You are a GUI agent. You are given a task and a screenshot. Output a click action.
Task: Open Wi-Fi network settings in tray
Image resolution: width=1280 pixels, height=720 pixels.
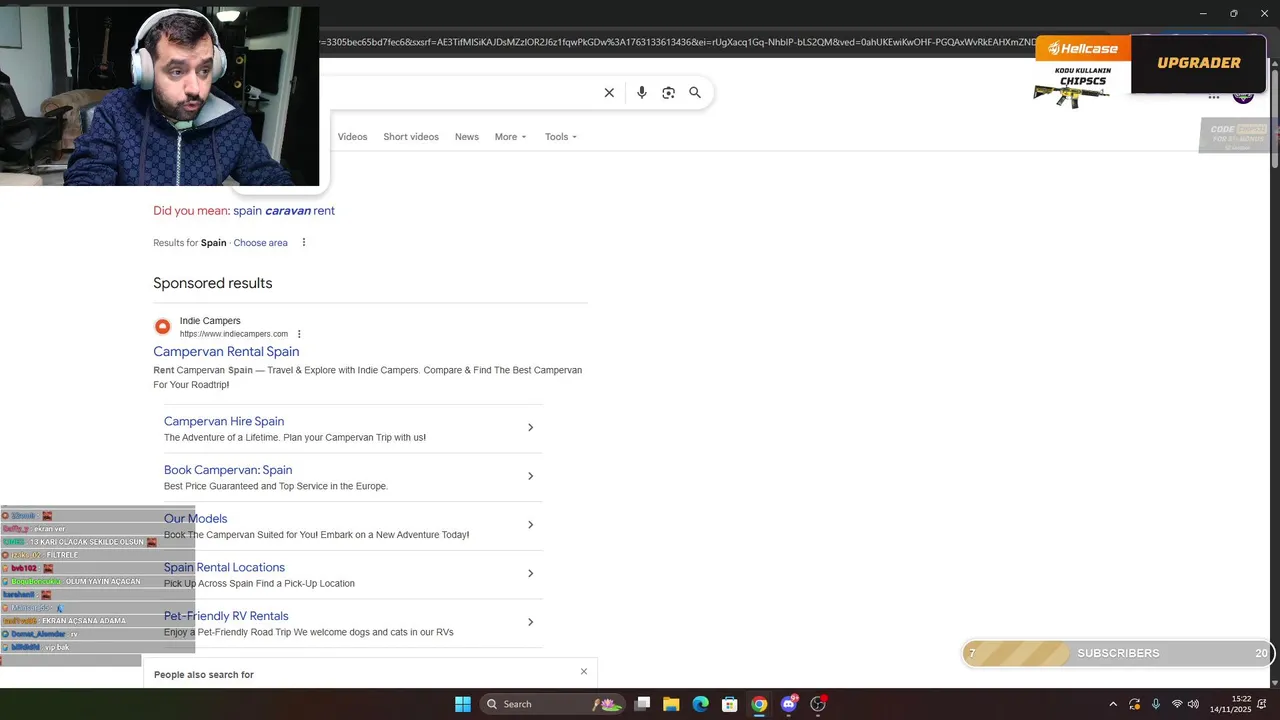coord(1177,704)
